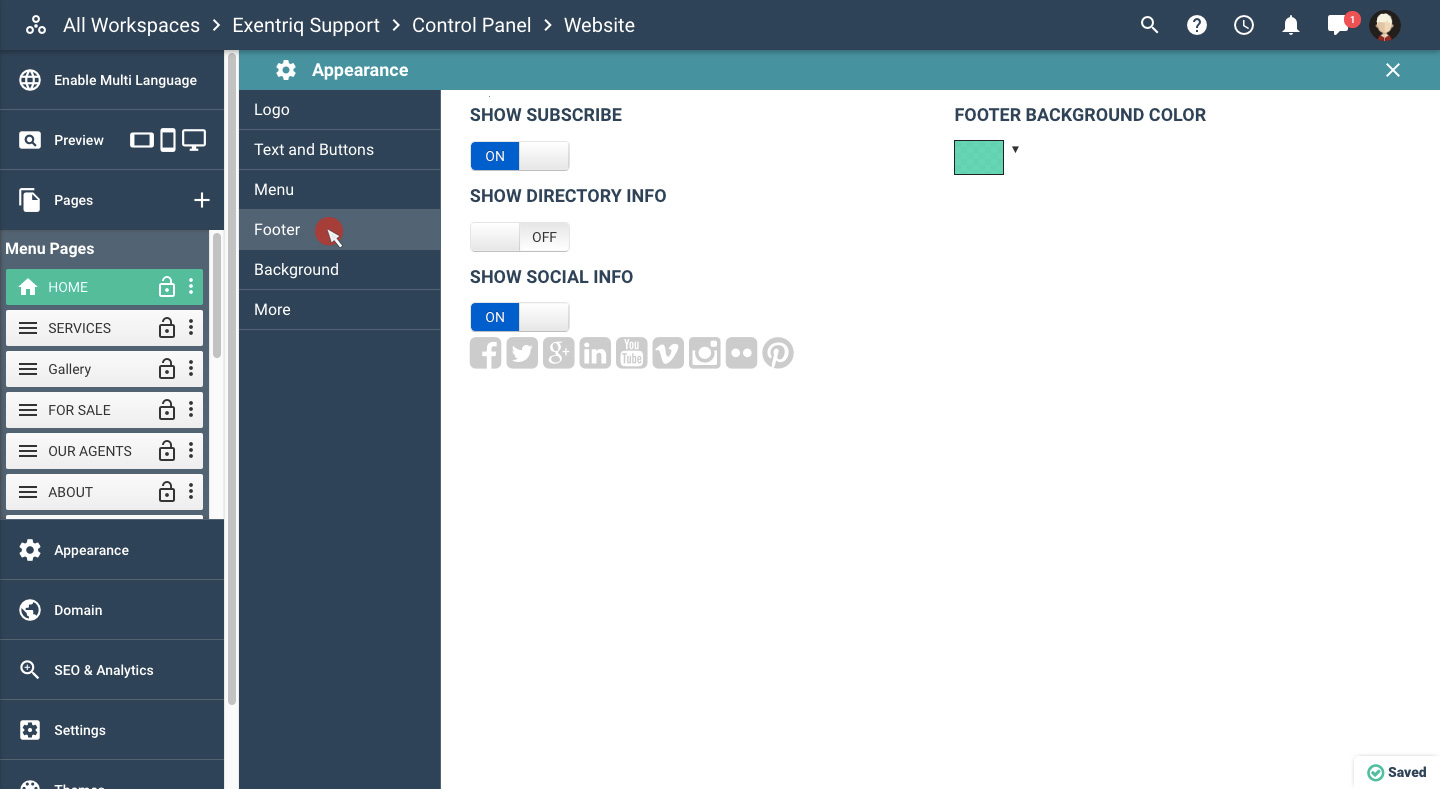This screenshot has height=789, width=1440.
Task: Open three-dot menu for HOME page
Action: coord(191,287)
